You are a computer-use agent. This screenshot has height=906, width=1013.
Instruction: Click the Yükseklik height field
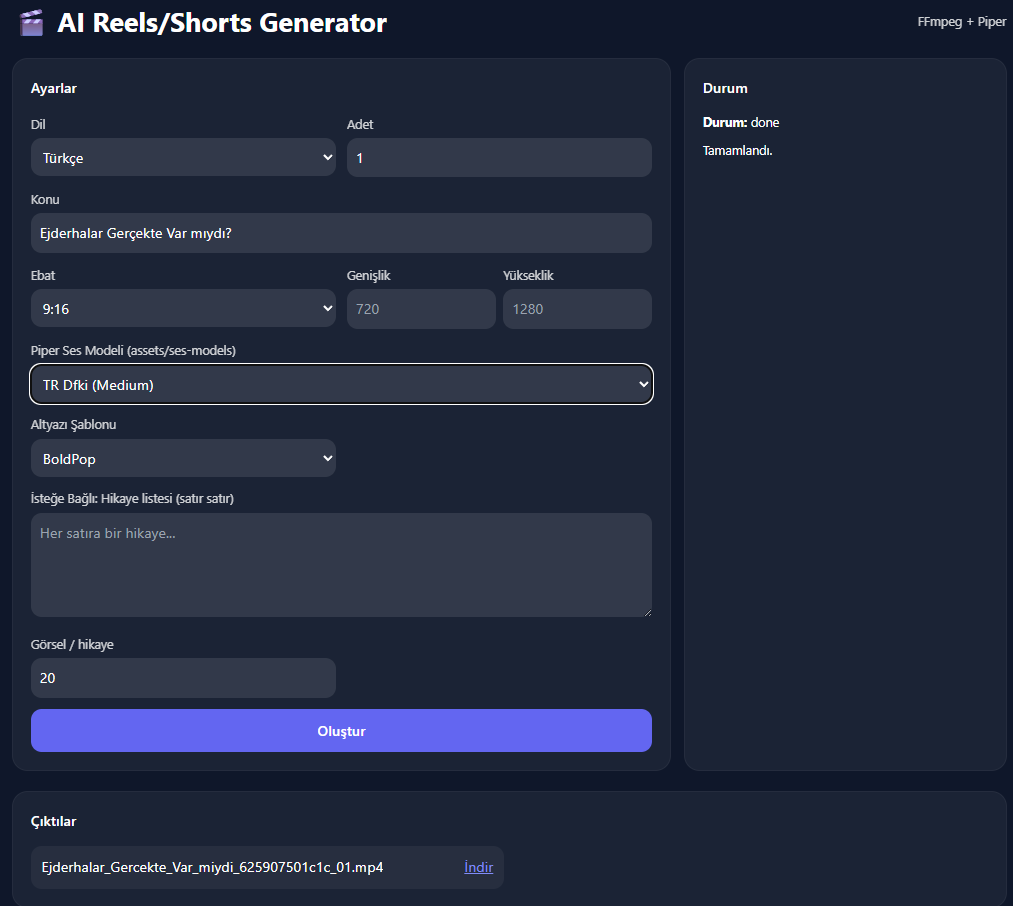point(577,309)
